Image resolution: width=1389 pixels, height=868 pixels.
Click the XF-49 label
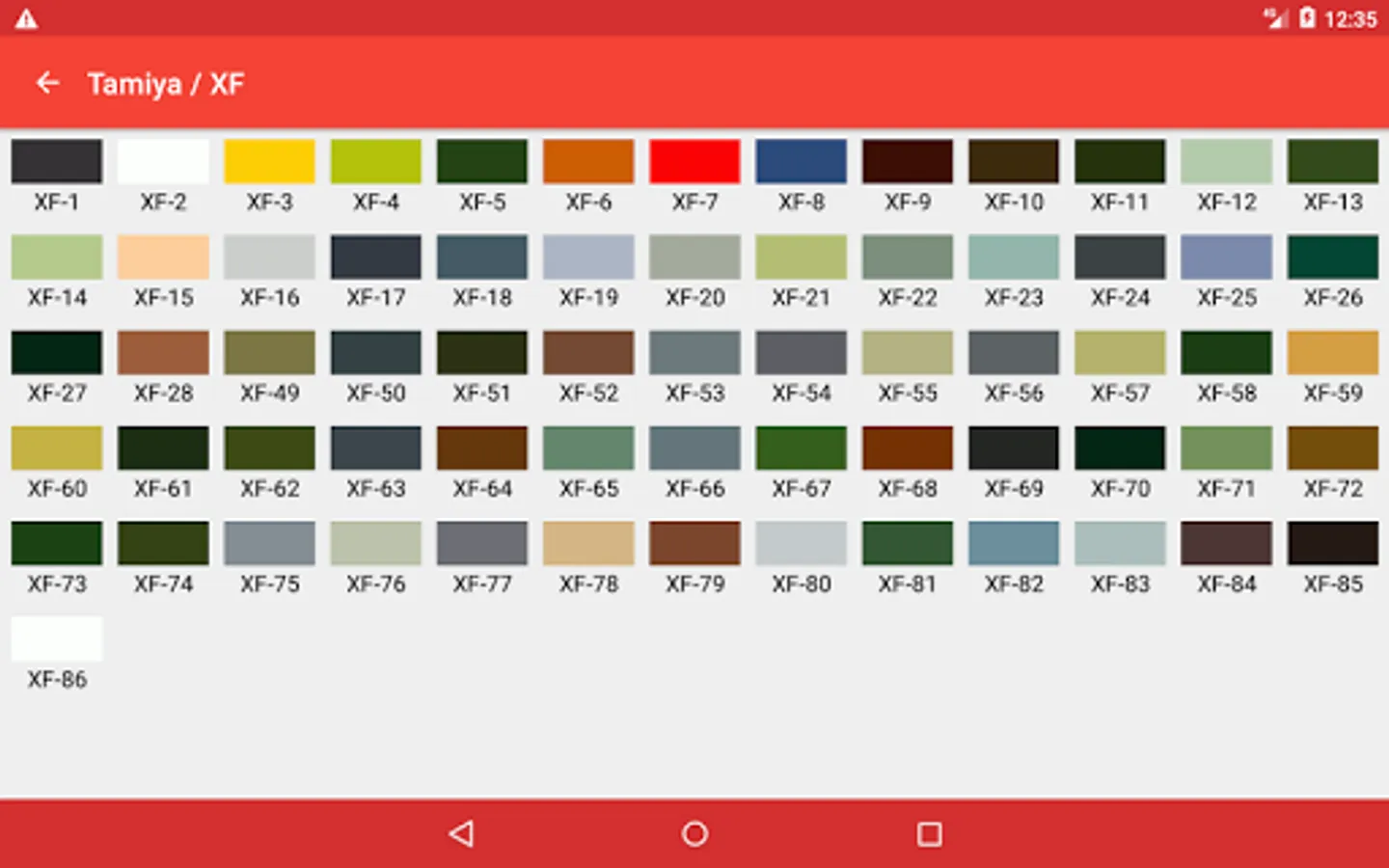coord(269,393)
